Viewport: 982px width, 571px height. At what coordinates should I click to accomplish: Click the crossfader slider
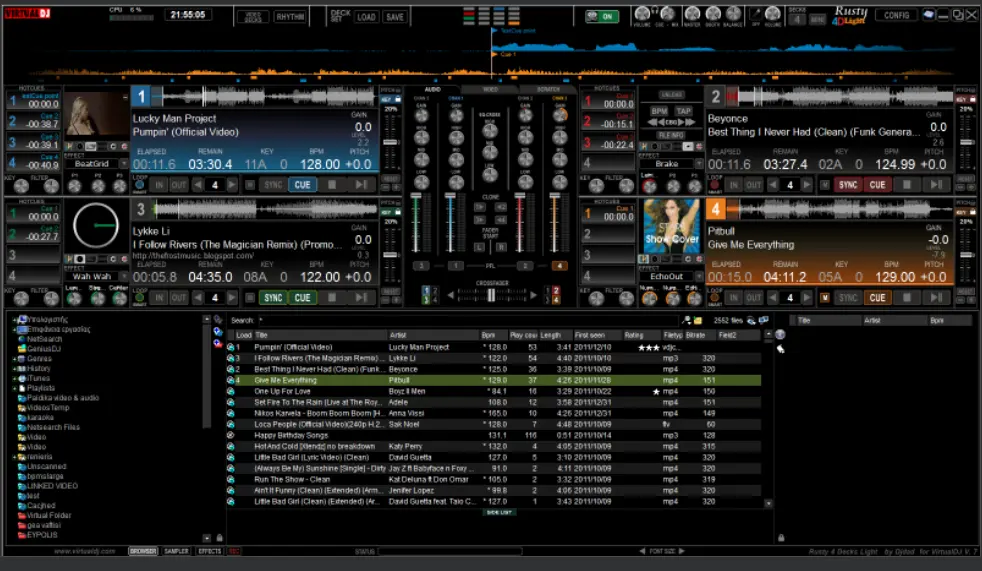coord(490,295)
